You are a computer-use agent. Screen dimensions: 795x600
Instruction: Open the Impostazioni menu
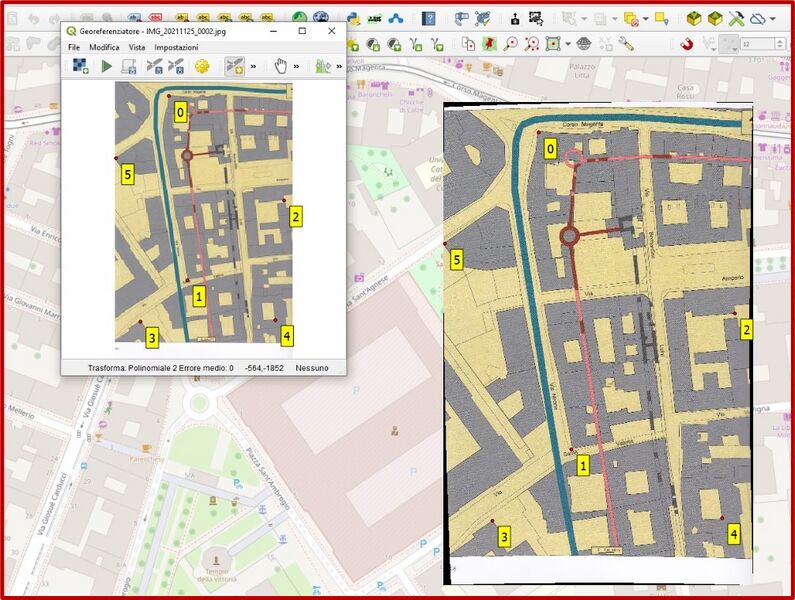(176, 47)
